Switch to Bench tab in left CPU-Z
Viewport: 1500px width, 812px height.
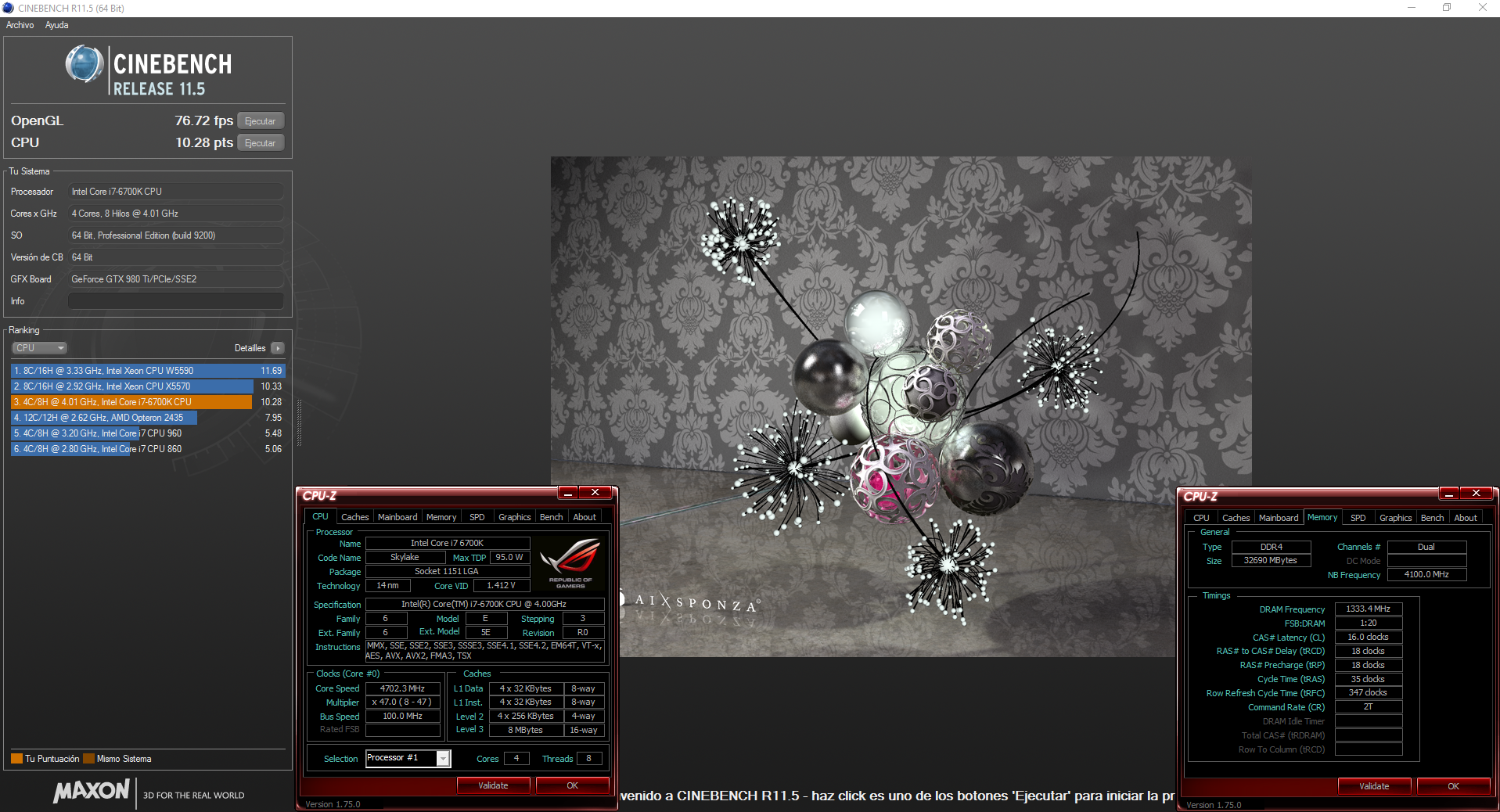552,517
